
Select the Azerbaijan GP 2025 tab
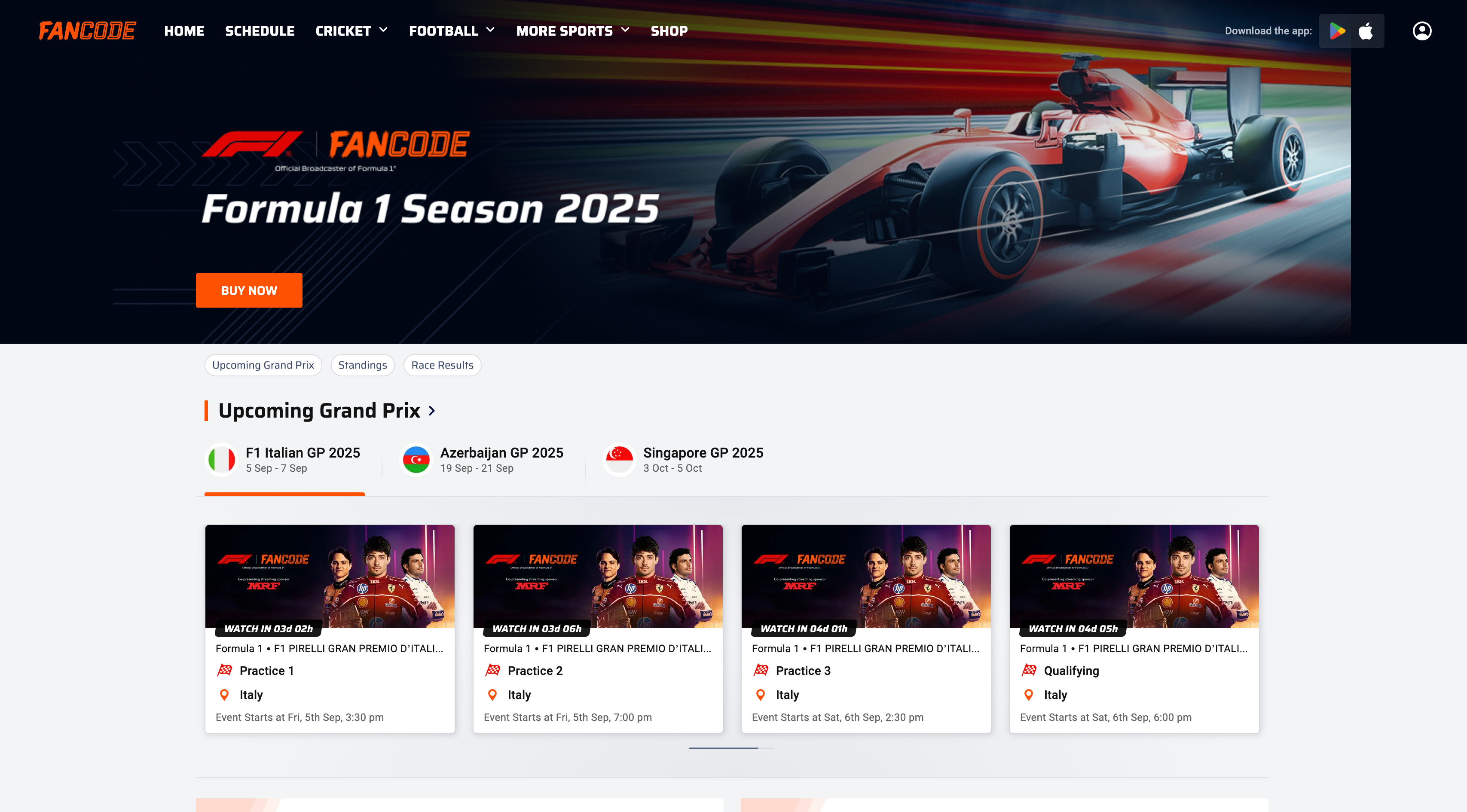(x=483, y=460)
